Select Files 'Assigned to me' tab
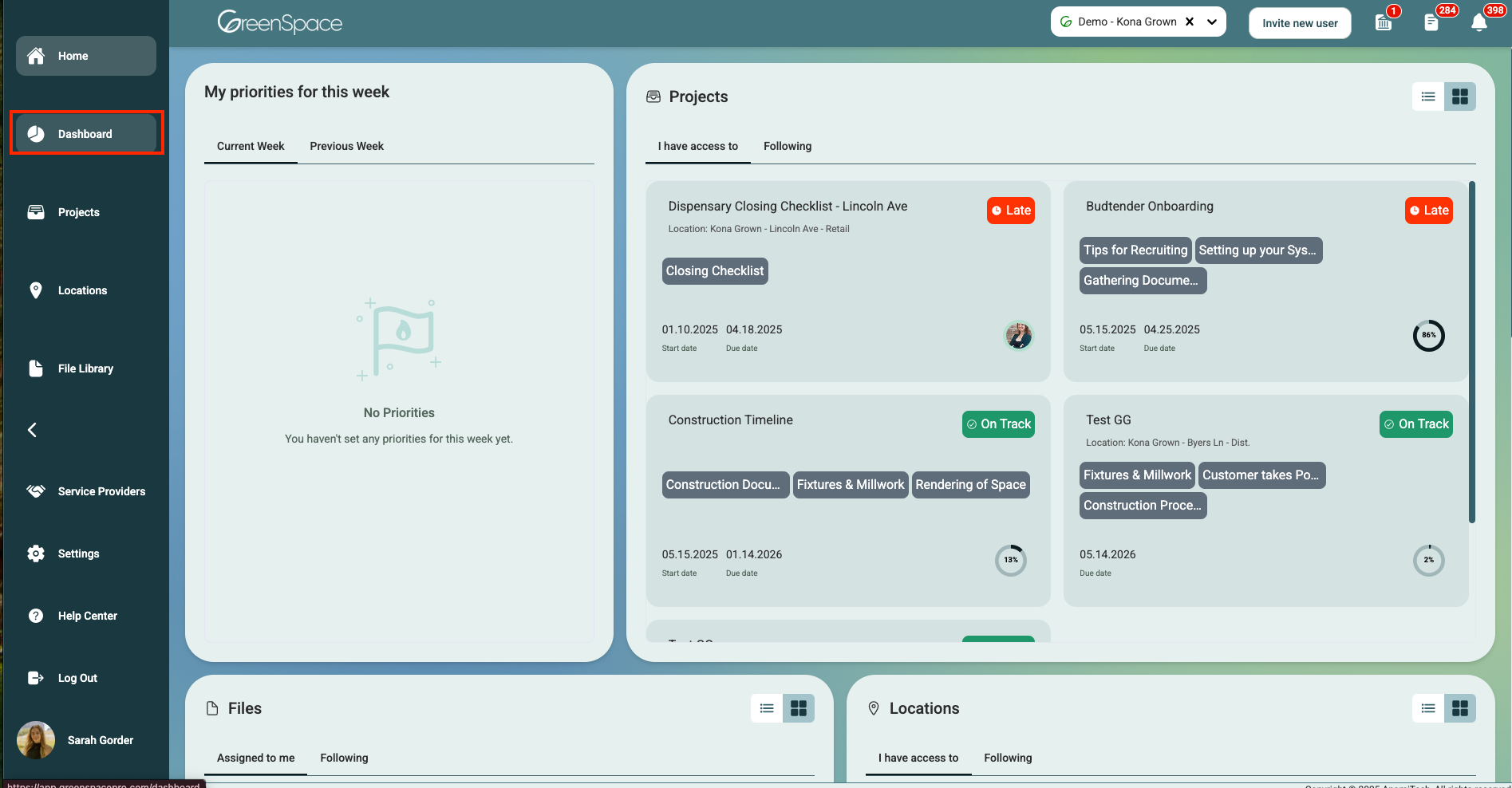1512x788 pixels. 256,758
